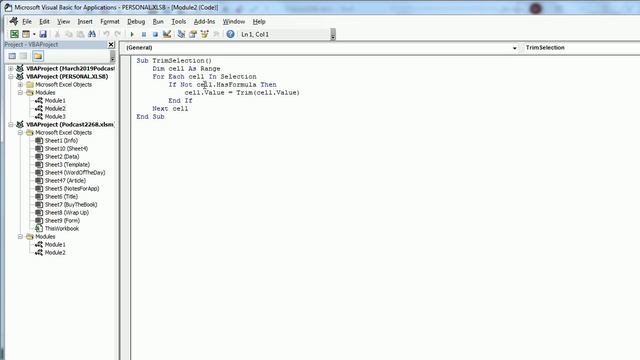Click the View Microsoft Excel toolbar icon
This screenshot has width=640, height=360.
click(x=14, y=34)
